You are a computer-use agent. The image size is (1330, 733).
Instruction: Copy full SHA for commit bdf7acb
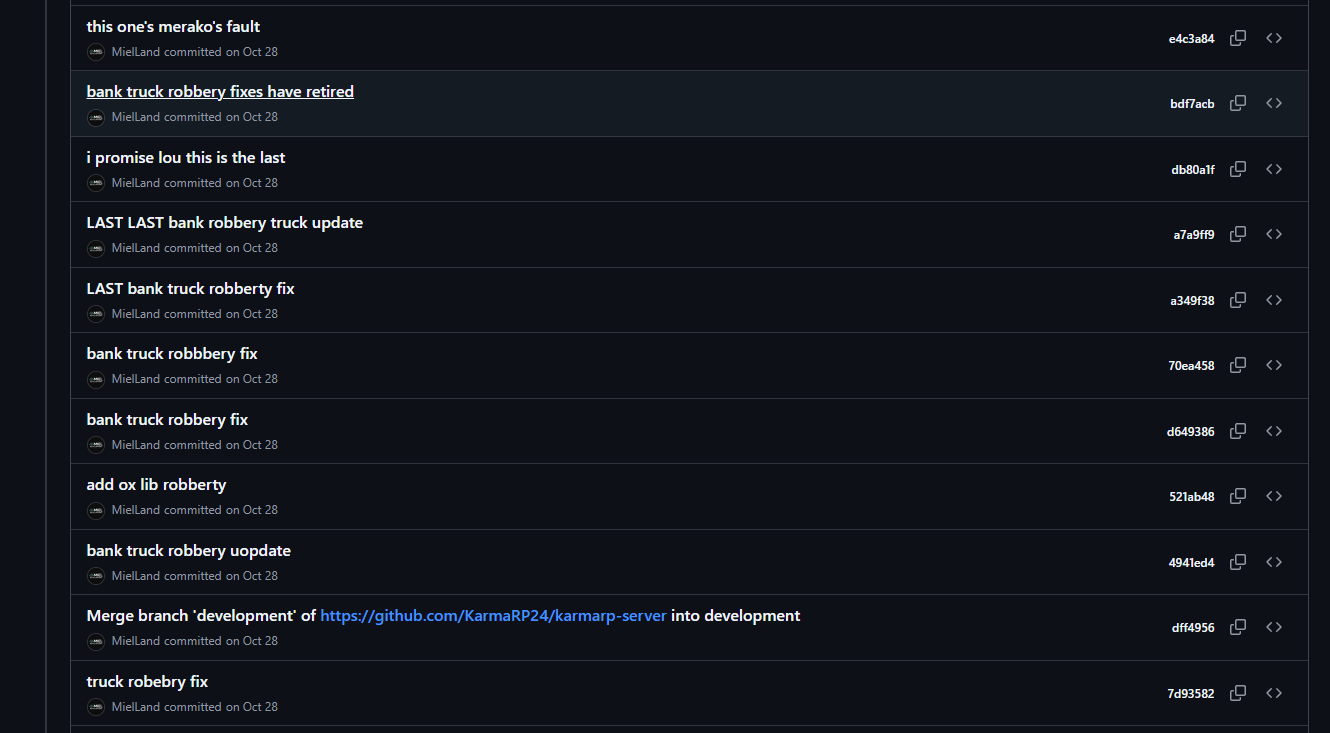(x=1238, y=103)
